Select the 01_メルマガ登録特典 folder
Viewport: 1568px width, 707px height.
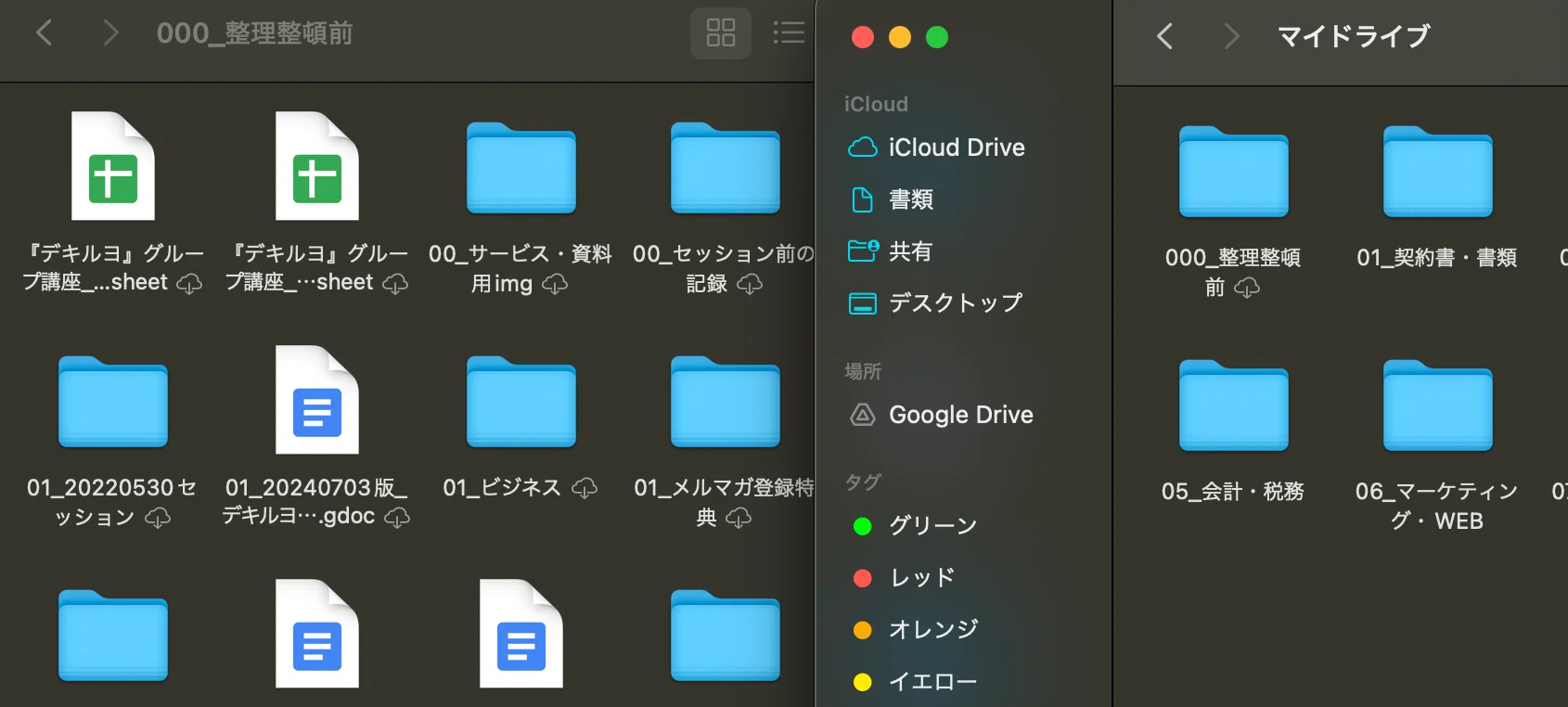pyautogui.click(x=726, y=402)
